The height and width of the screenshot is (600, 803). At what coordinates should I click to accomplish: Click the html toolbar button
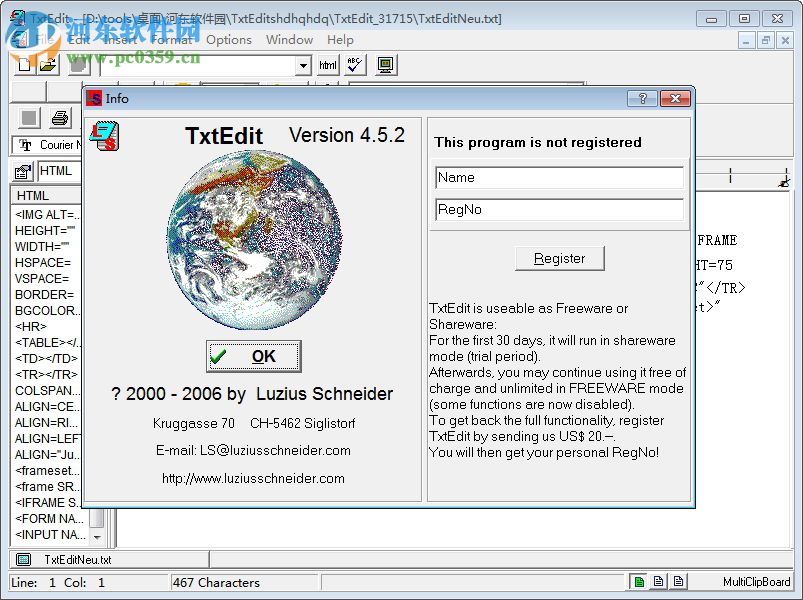tap(327, 64)
